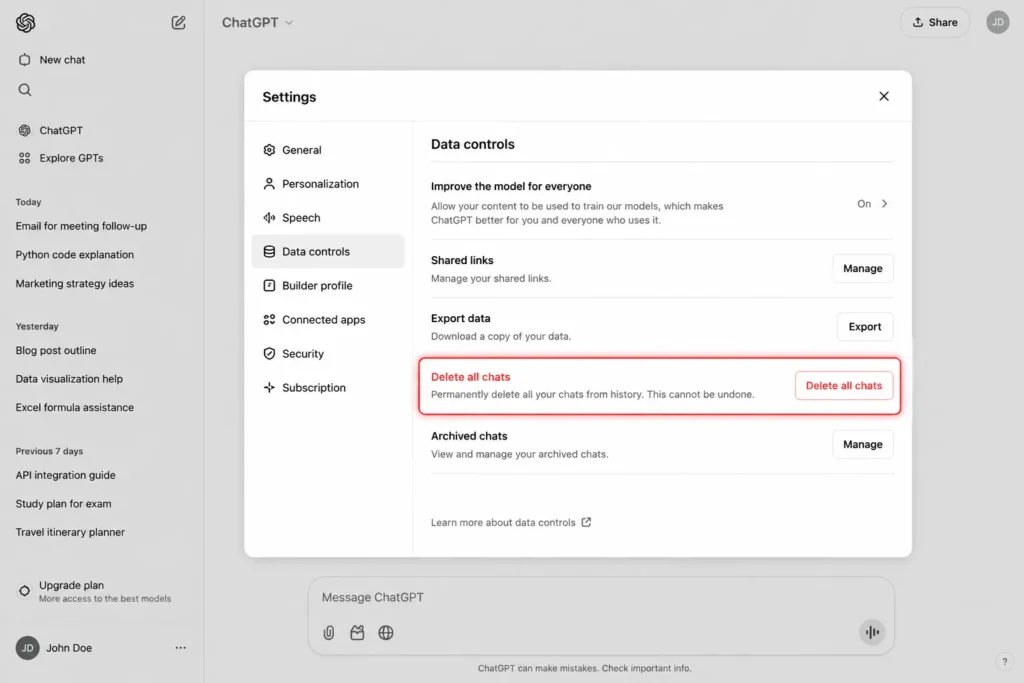Click the help question mark button

click(1004, 661)
